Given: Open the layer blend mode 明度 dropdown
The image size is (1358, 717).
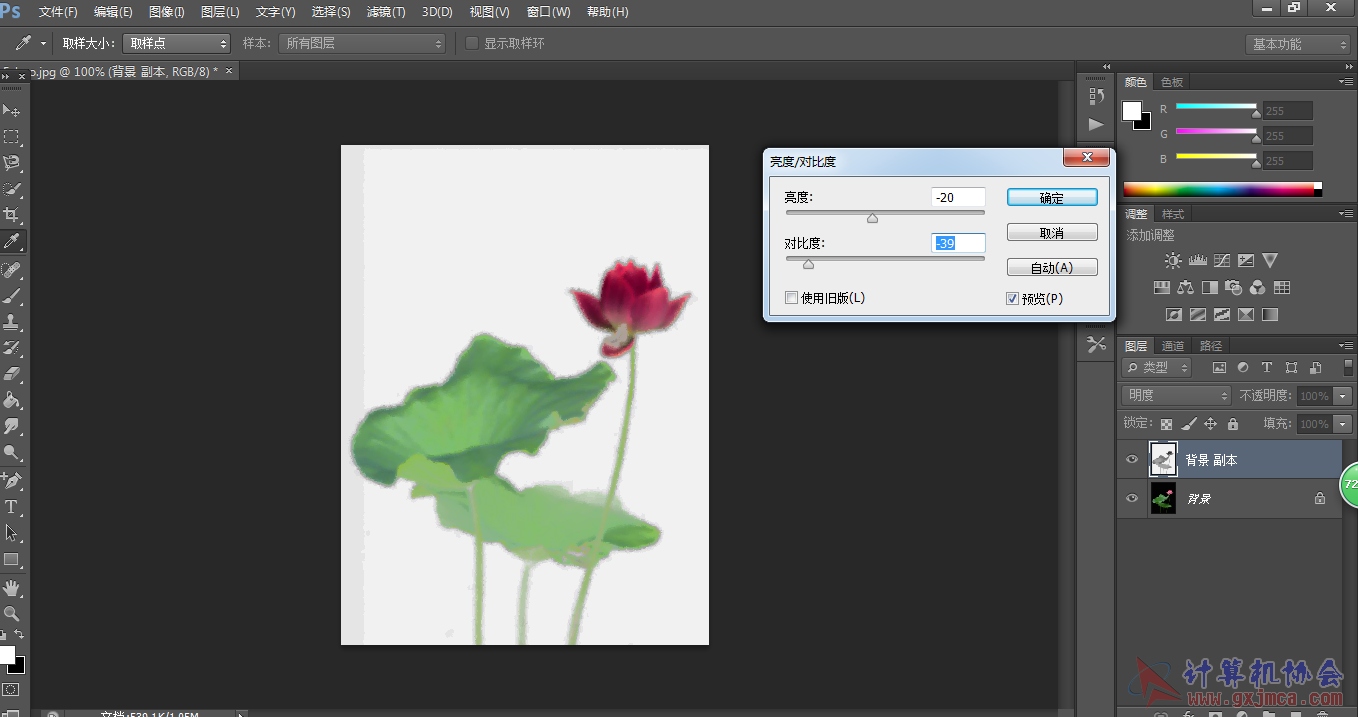Looking at the screenshot, I should coord(1176,396).
